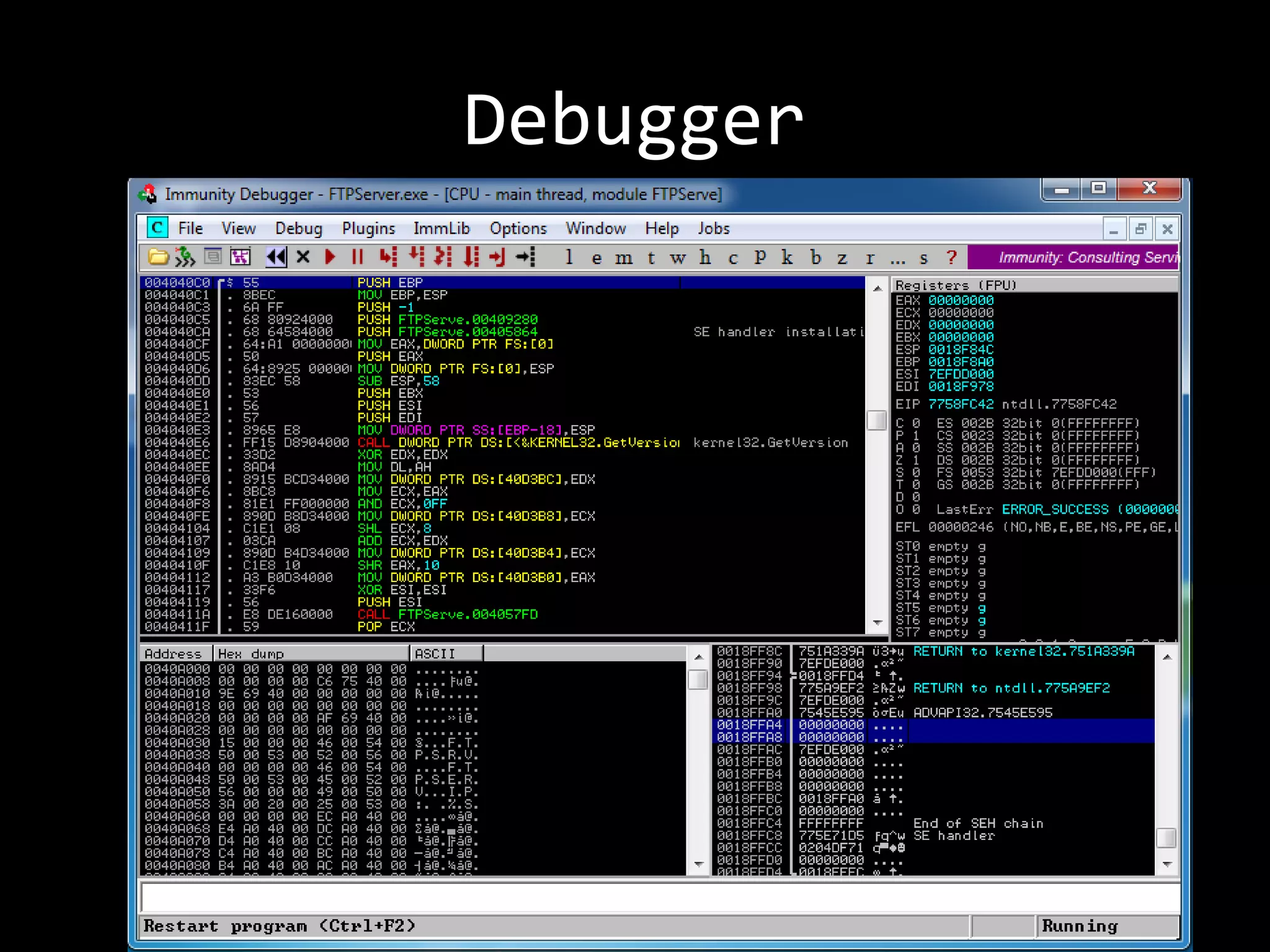Open Breakpoints window with 'b' button
Viewport: 1270px width, 952px height.
pos(815,257)
